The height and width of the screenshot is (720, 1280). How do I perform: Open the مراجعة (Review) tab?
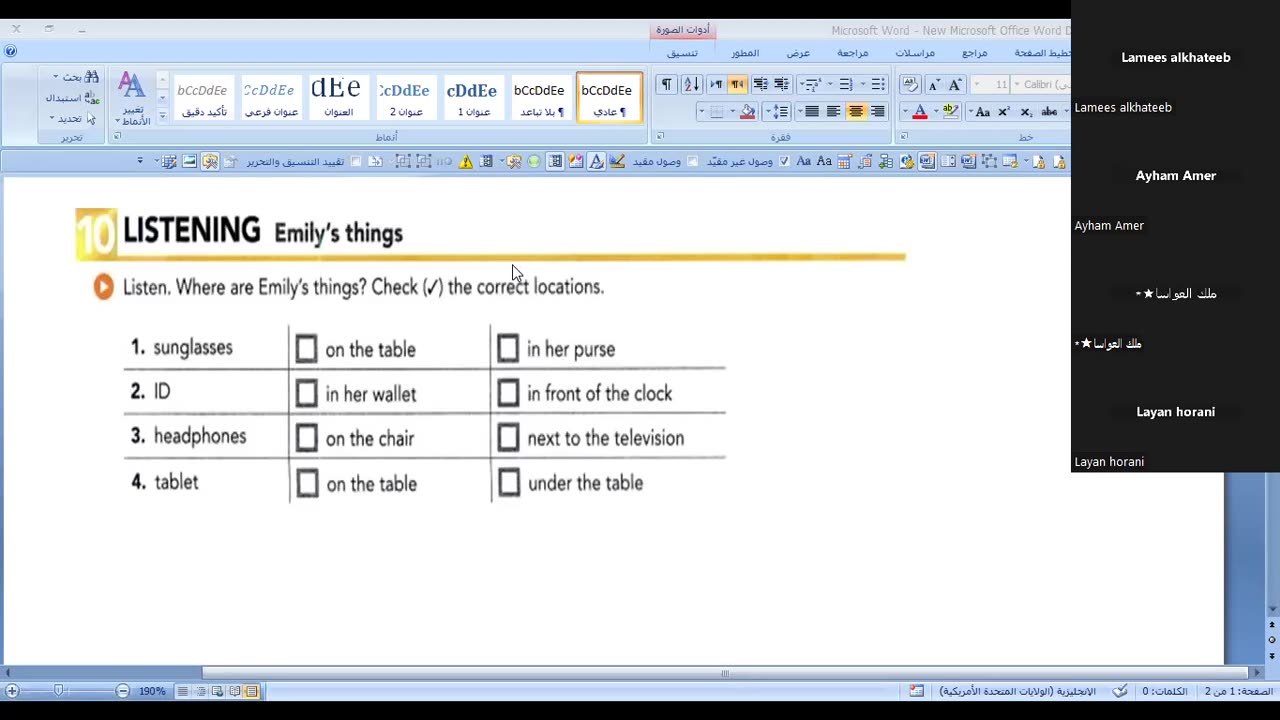852,53
